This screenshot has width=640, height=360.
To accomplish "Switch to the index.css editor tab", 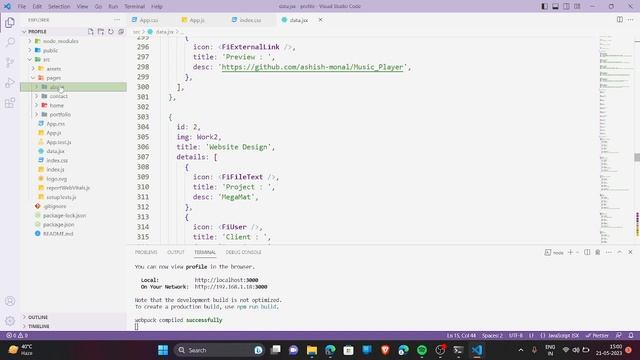I will (x=250, y=20).
